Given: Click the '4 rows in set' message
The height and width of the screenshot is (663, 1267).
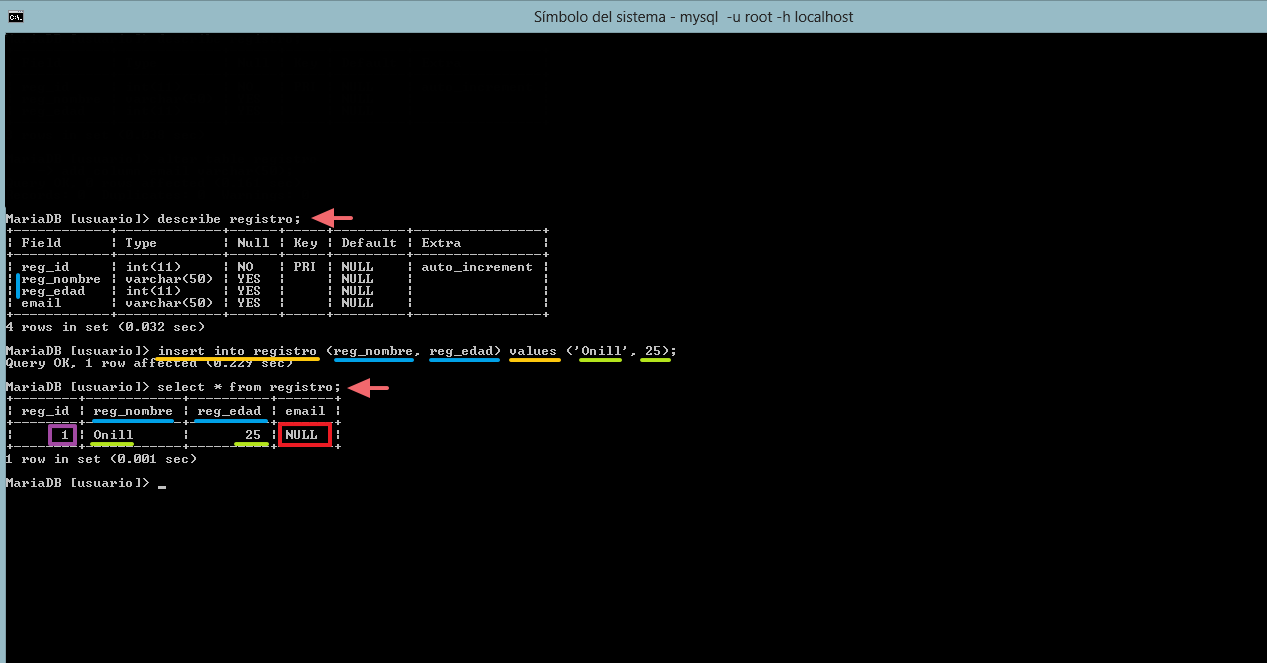Looking at the screenshot, I should point(105,327).
